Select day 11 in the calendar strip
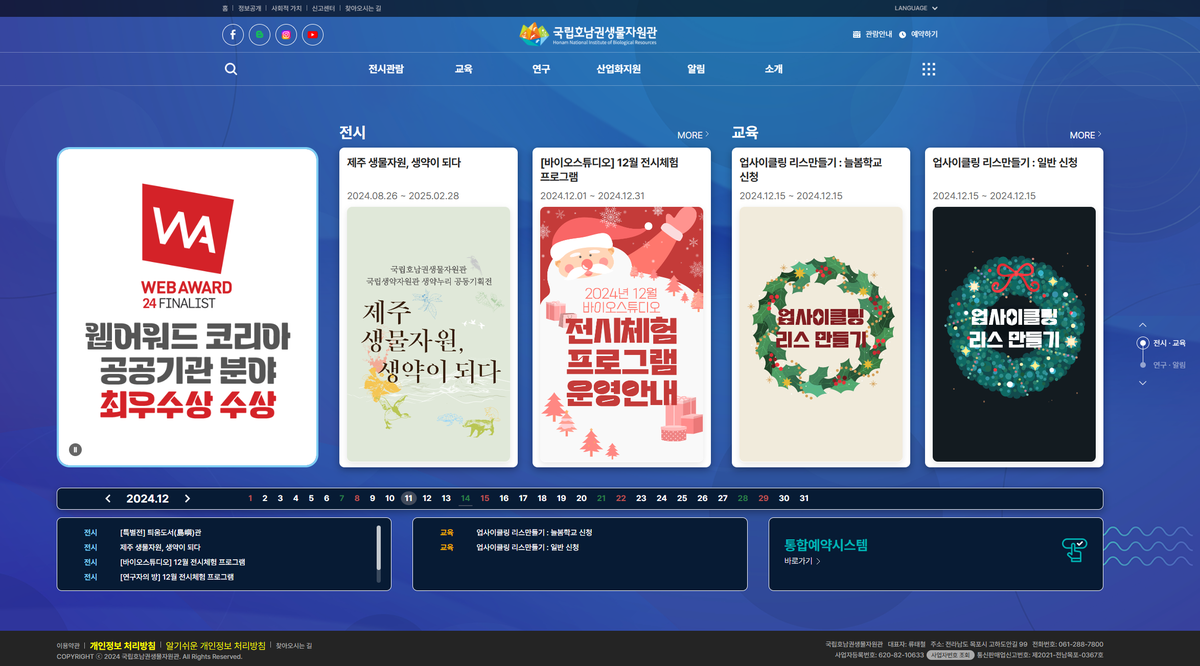The height and width of the screenshot is (666, 1200). tap(408, 498)
